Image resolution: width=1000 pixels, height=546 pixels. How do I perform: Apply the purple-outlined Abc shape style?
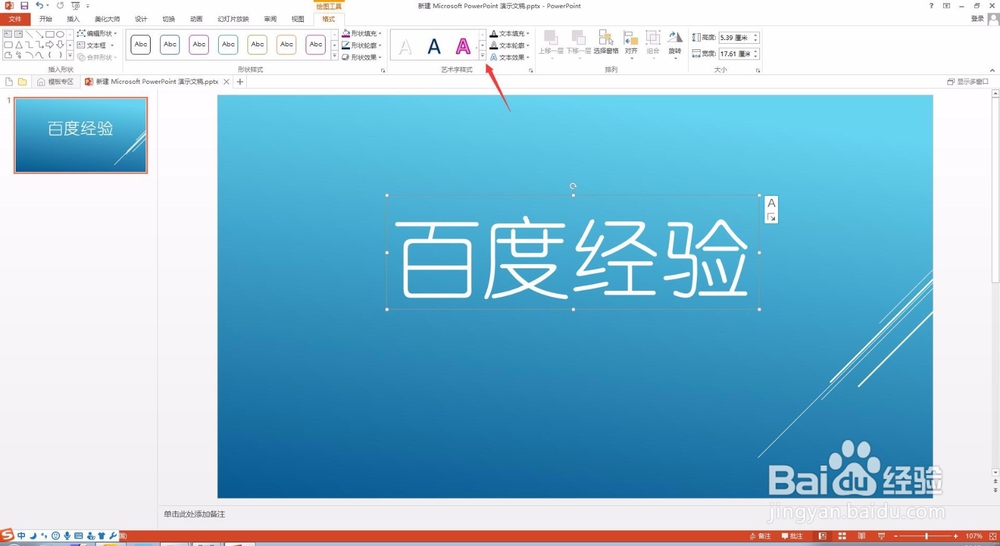(x=199, y=45)
